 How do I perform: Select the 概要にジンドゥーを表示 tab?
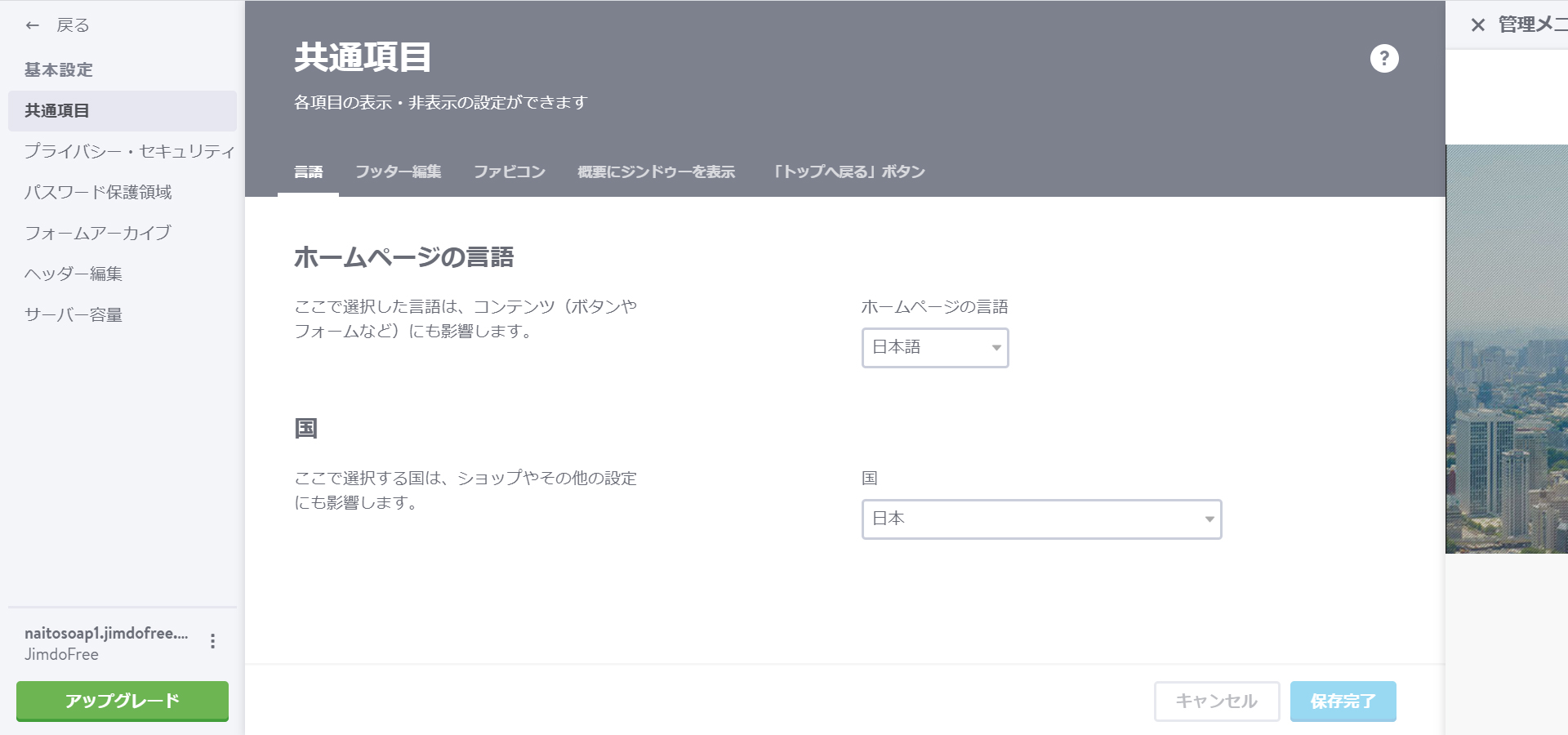[656, 171]
